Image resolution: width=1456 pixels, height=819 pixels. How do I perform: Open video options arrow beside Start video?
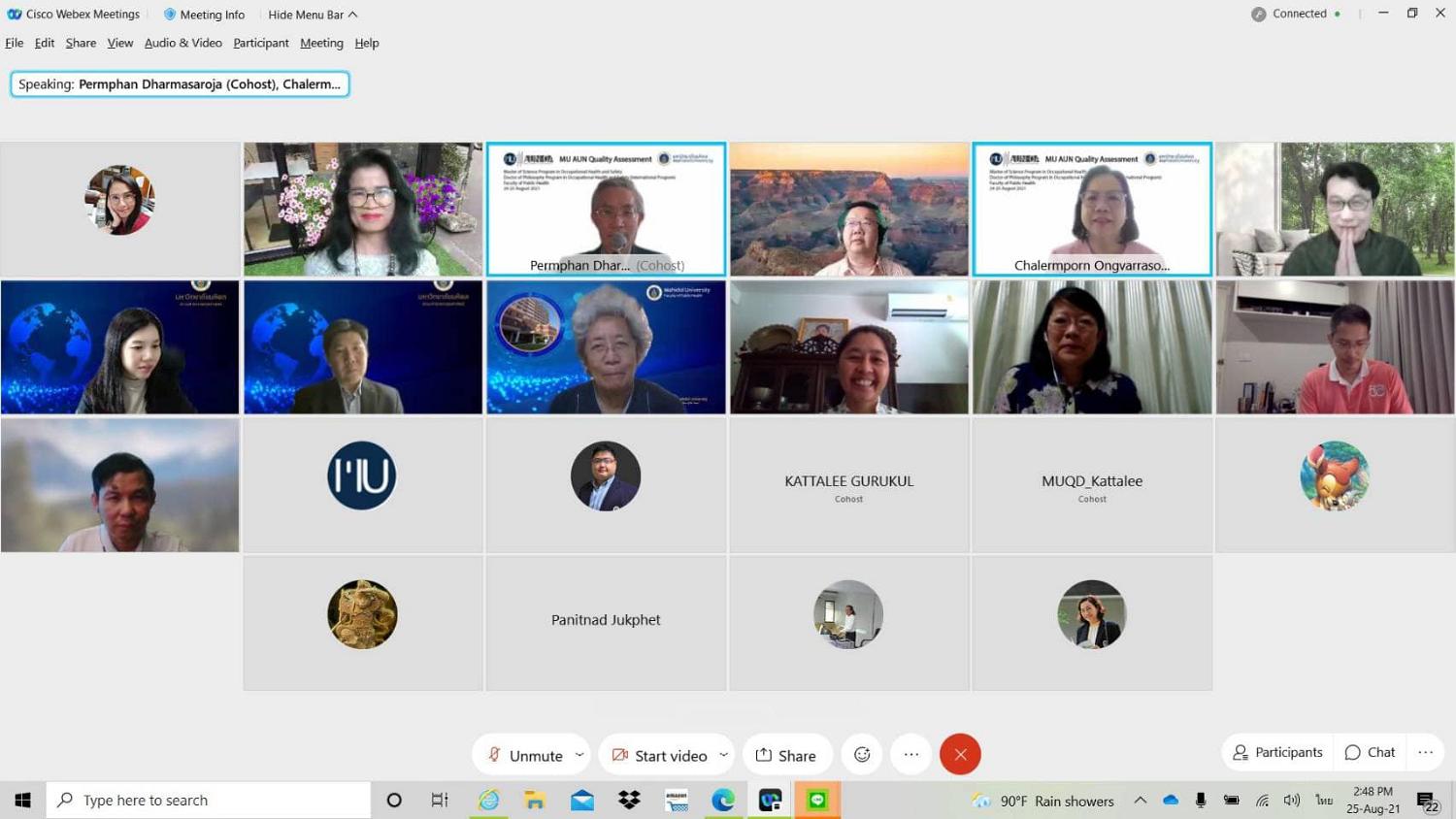(723, 755)
